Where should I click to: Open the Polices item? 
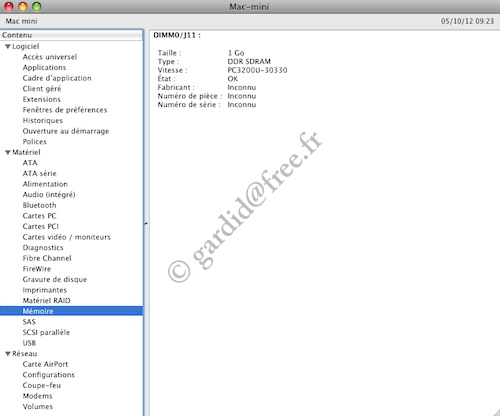coord(35,142)
